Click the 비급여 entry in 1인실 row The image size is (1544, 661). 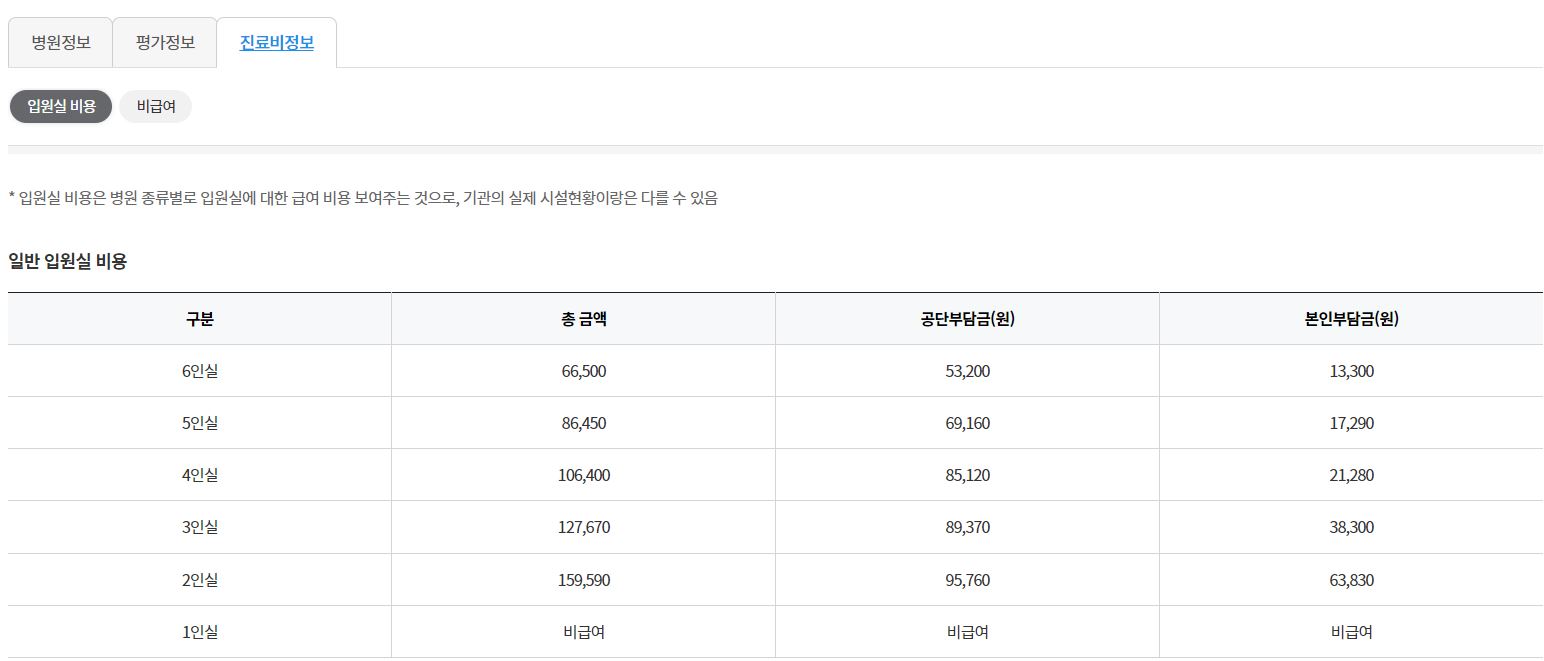tap(583, 632)
